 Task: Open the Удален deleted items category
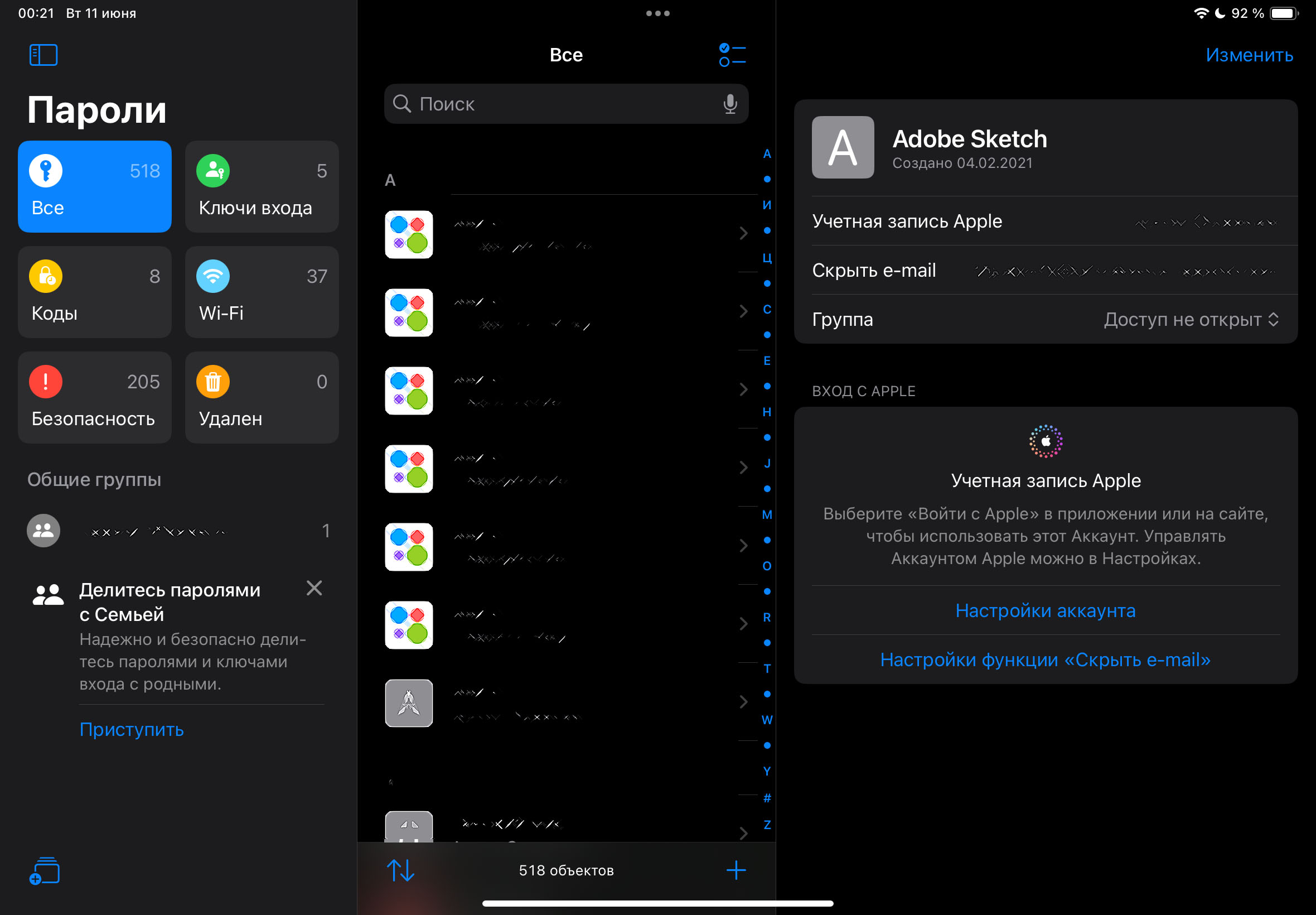[x=262, y=397]
